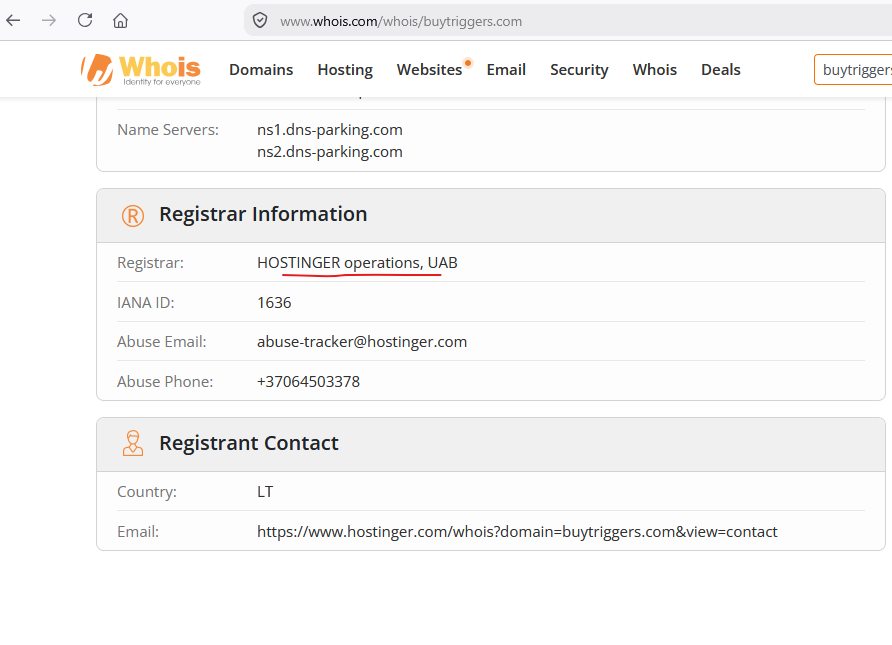The height and width of the screenshot is (645, 892).
Task: Click registrar value HOSTINGER operations, UAB
Action: point(357,263)
